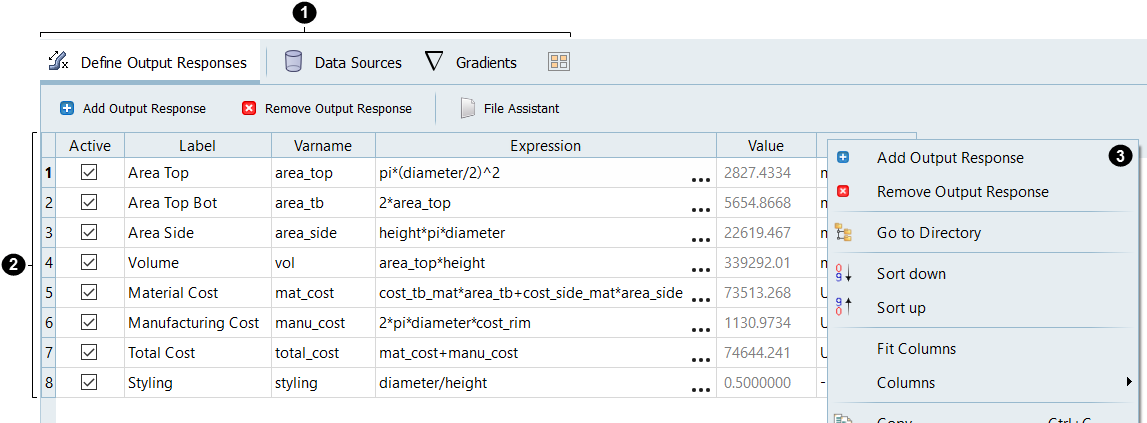Expand the Columns submenu arrow
Image resolution: width=1147 pixels, height=423 pixels.
(1129, 382)
